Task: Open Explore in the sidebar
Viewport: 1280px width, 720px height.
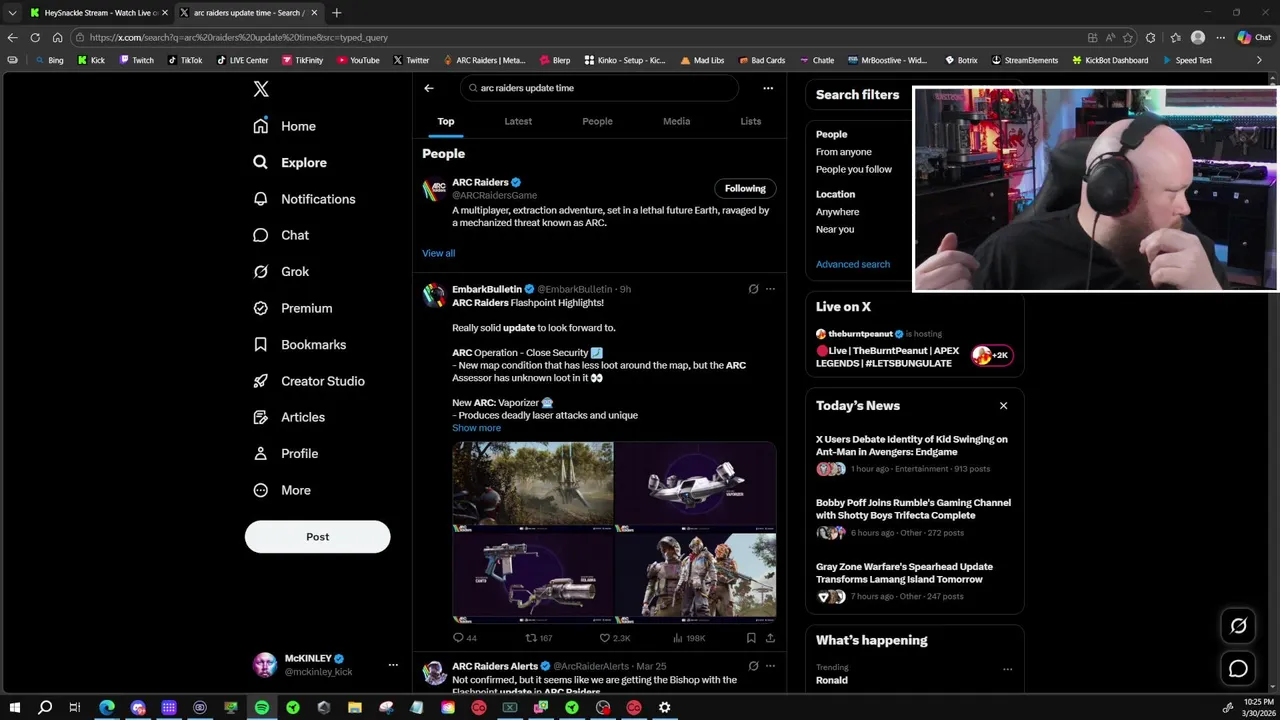Action: tap(290, 162)
